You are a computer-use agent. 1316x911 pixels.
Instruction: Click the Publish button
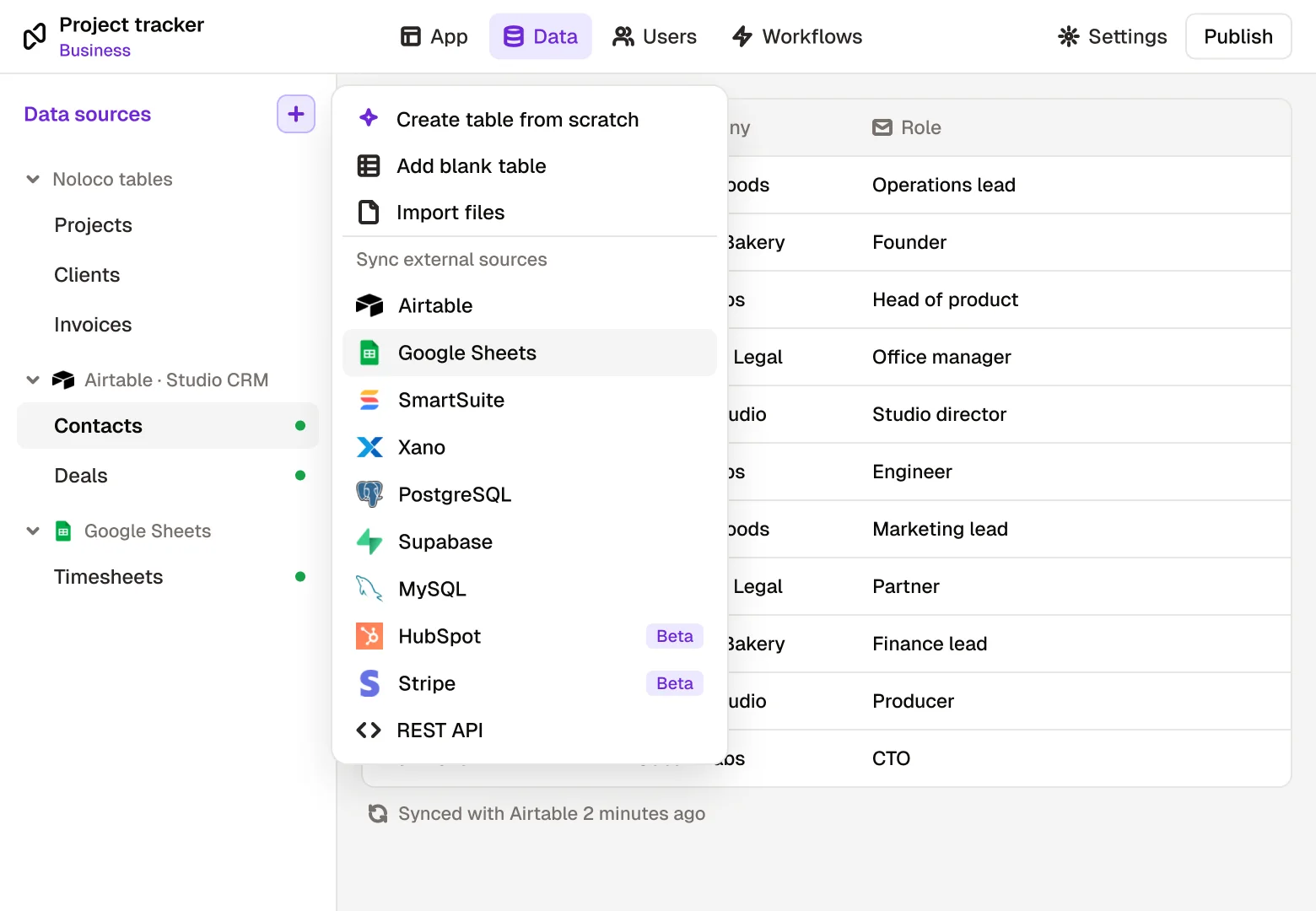coord(1238,36)
